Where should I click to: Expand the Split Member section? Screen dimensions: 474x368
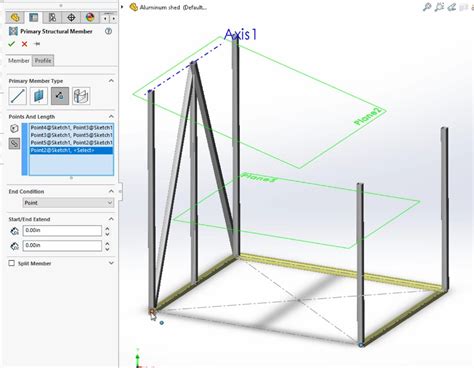pos(111,263)
